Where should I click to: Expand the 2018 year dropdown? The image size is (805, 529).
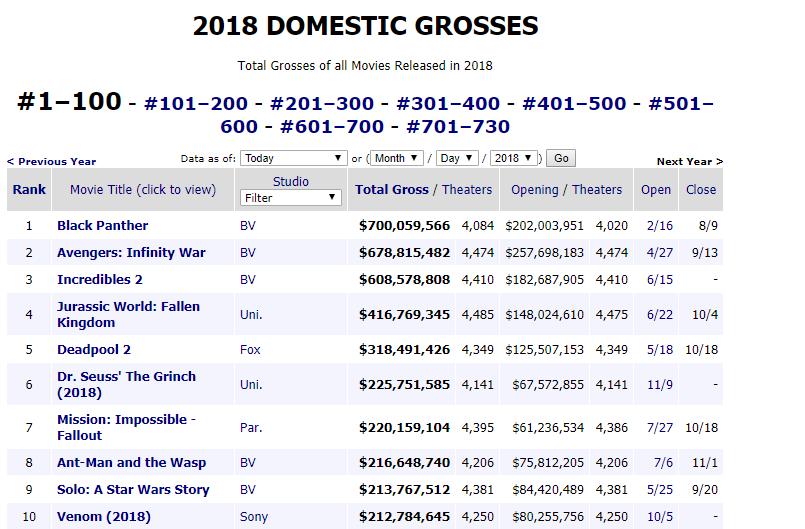click(516, 158)
